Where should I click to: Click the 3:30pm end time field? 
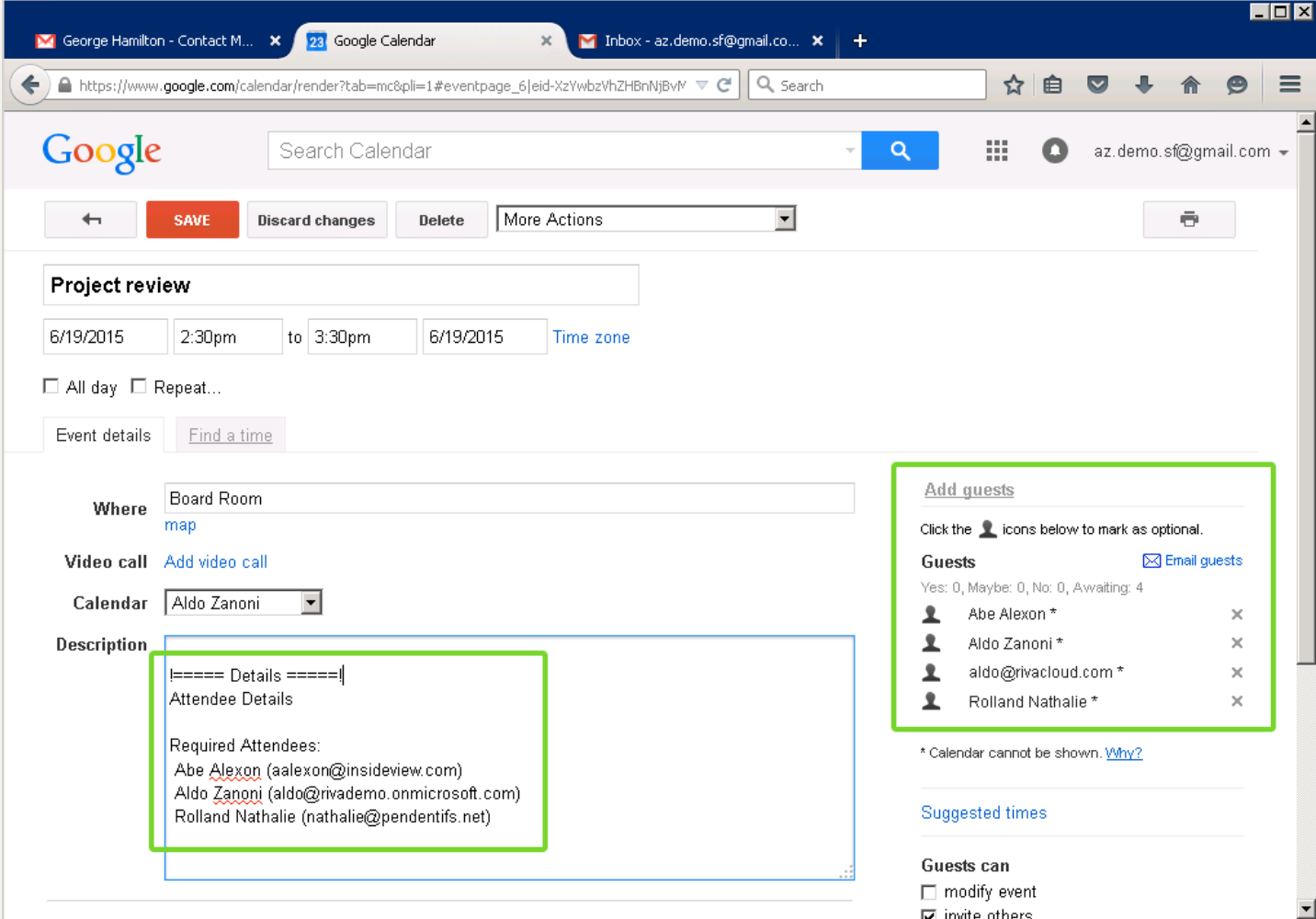pyautogui.click(x=362, y=336)
